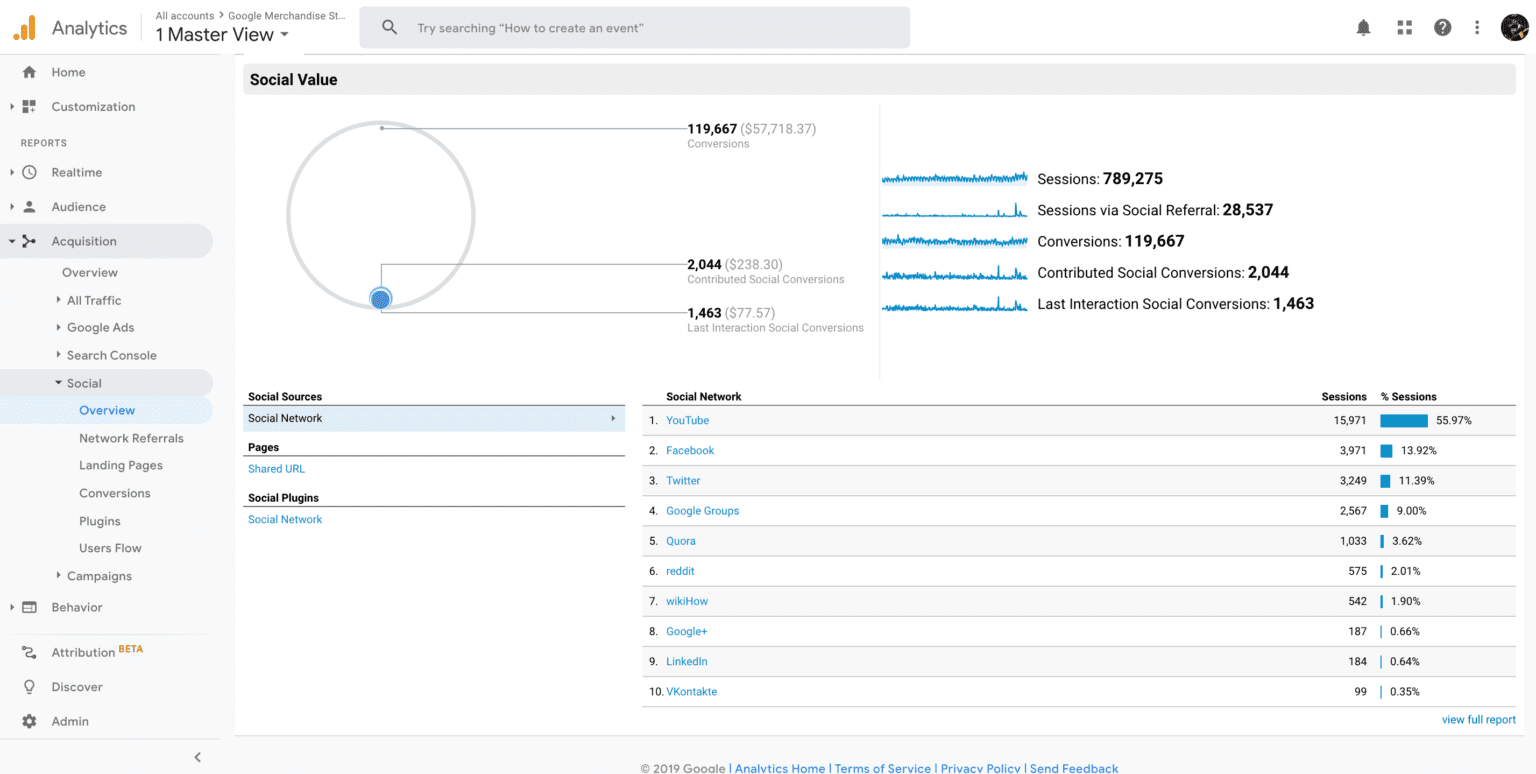Screen dimensions: 1536x774
Task: Click Social Network under Social Plugins
Action: [285, 519]
